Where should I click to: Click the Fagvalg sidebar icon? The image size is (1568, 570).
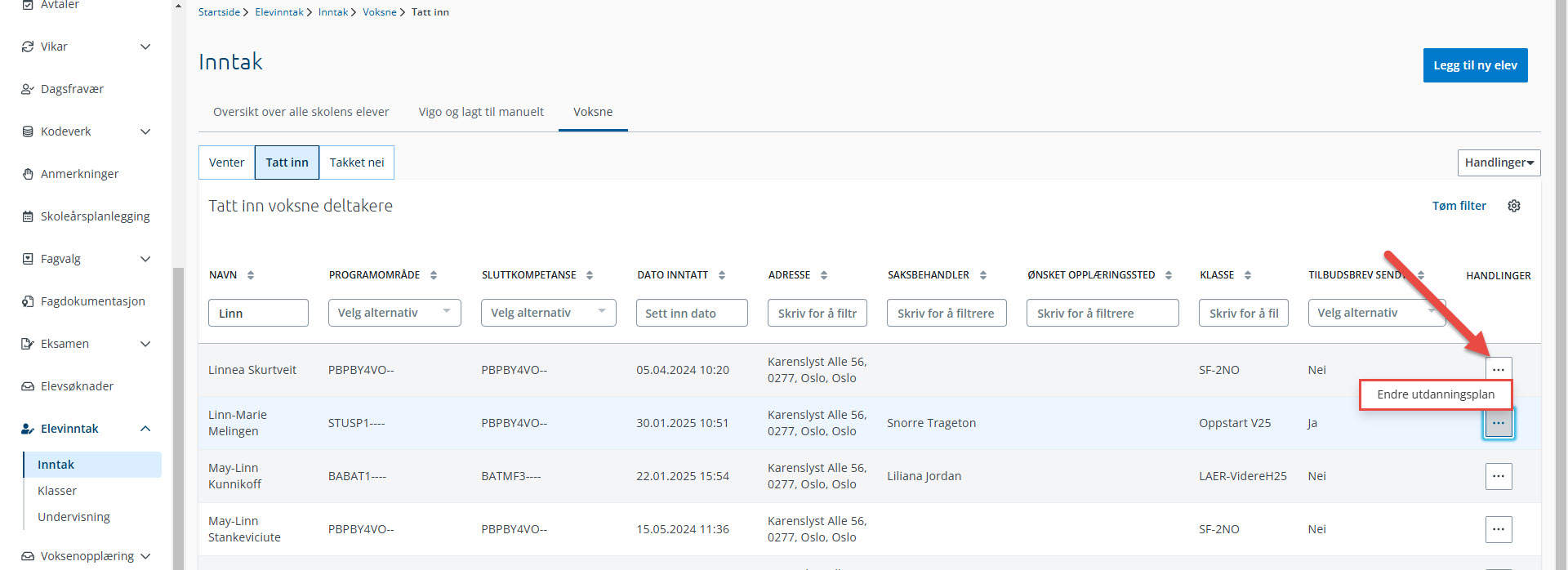[x=28, y=259]
